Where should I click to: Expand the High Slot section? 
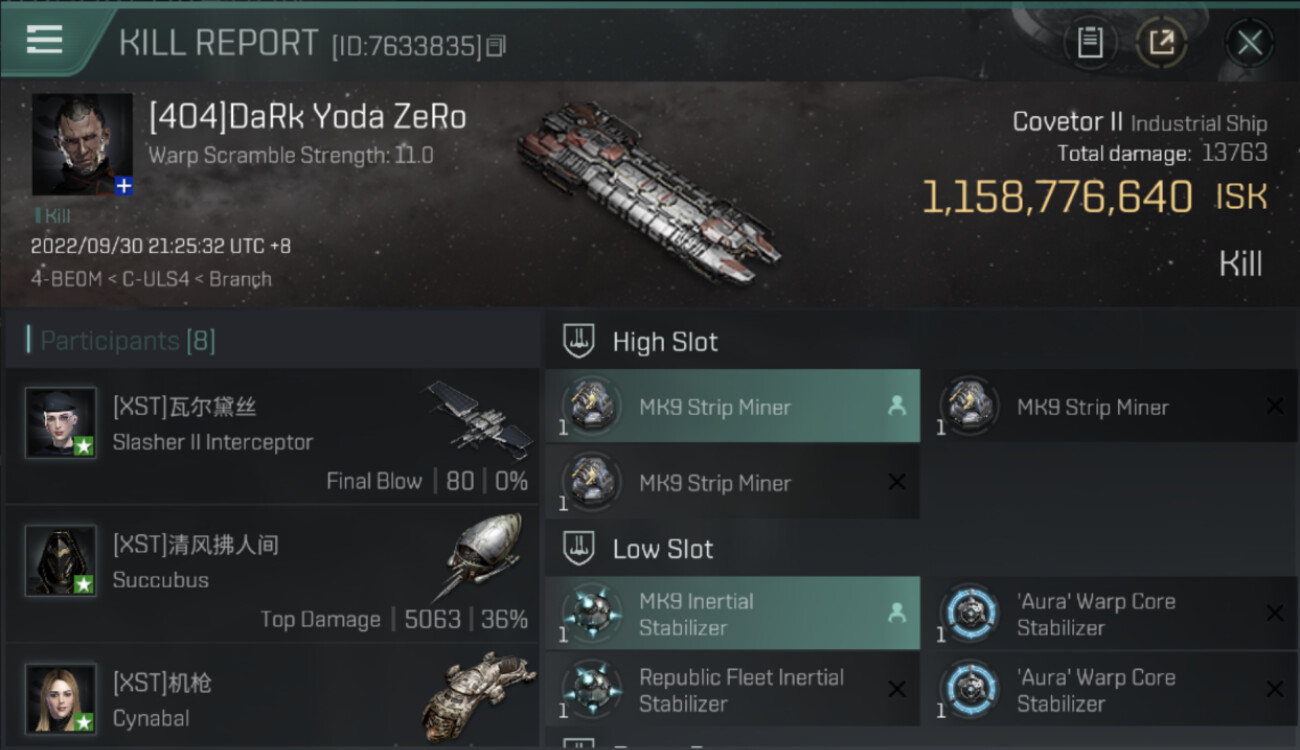666,342
